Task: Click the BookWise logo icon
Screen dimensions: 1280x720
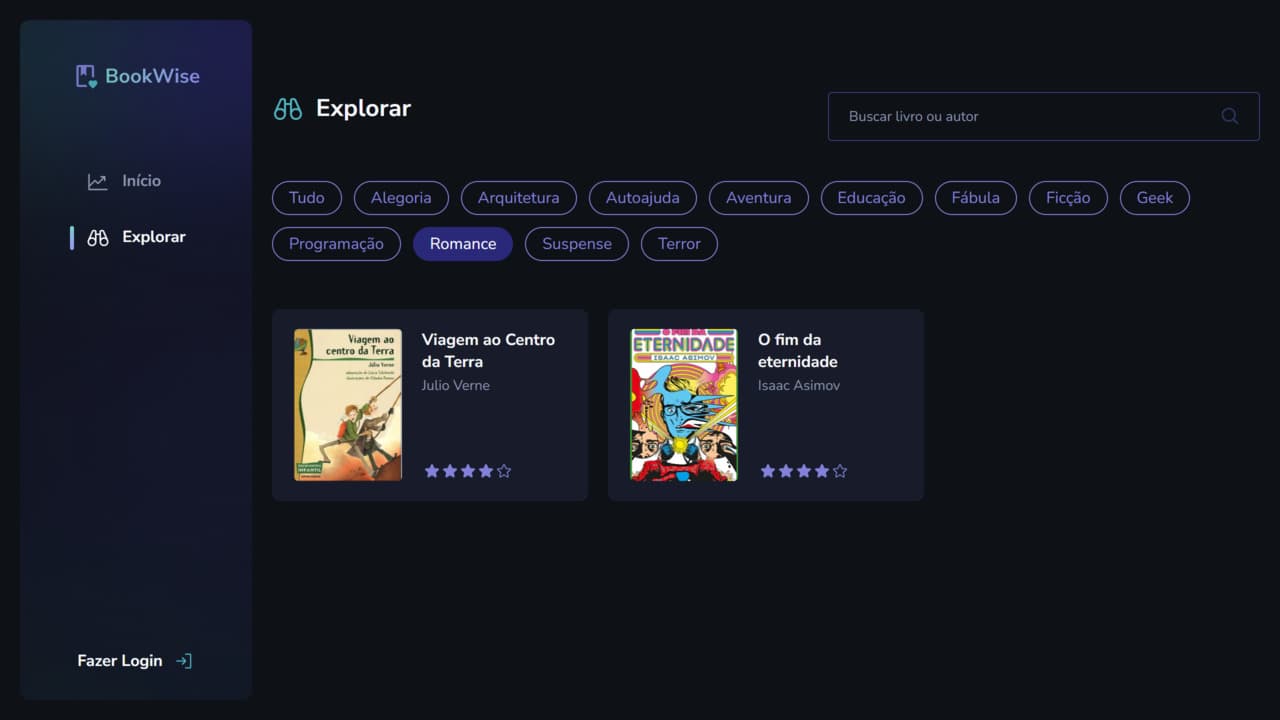Action: click(x=86, y=76)
